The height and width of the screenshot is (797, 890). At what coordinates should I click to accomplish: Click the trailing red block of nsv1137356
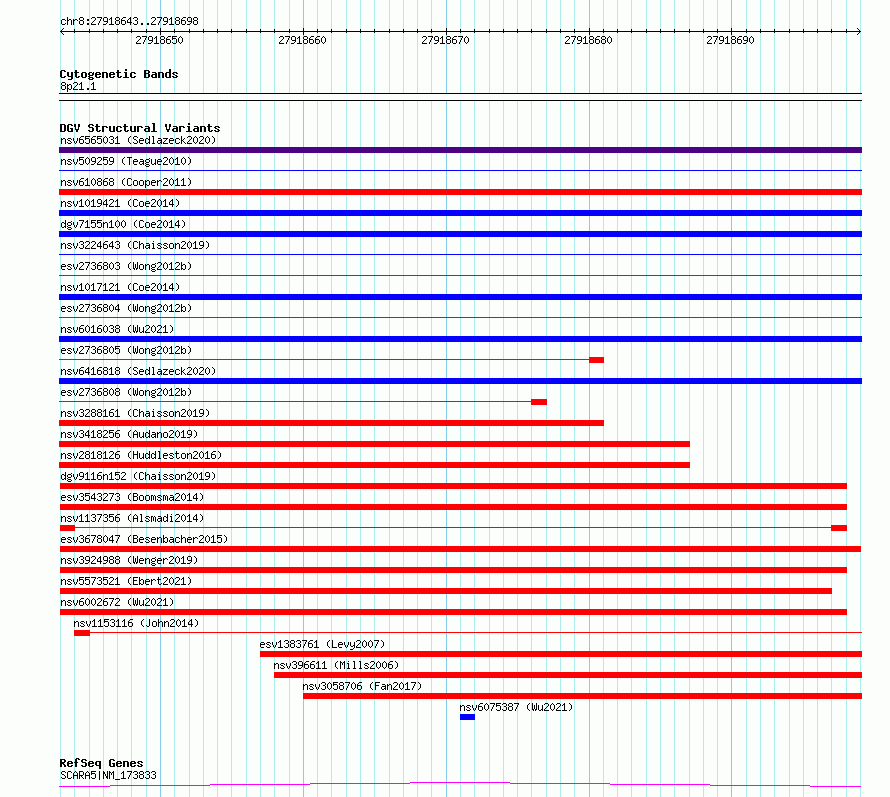[x=839, y=528]
